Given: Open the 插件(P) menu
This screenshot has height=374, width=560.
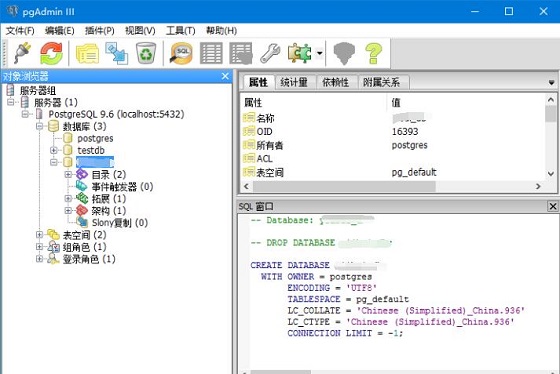Looking at the screenshot, I should pos(100,31).
